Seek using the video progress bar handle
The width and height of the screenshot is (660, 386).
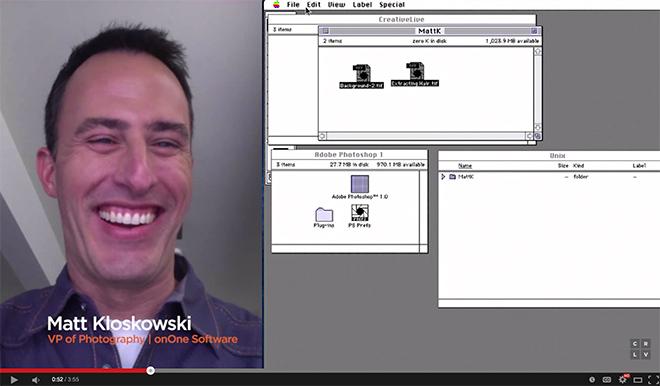tap(150, 371)
